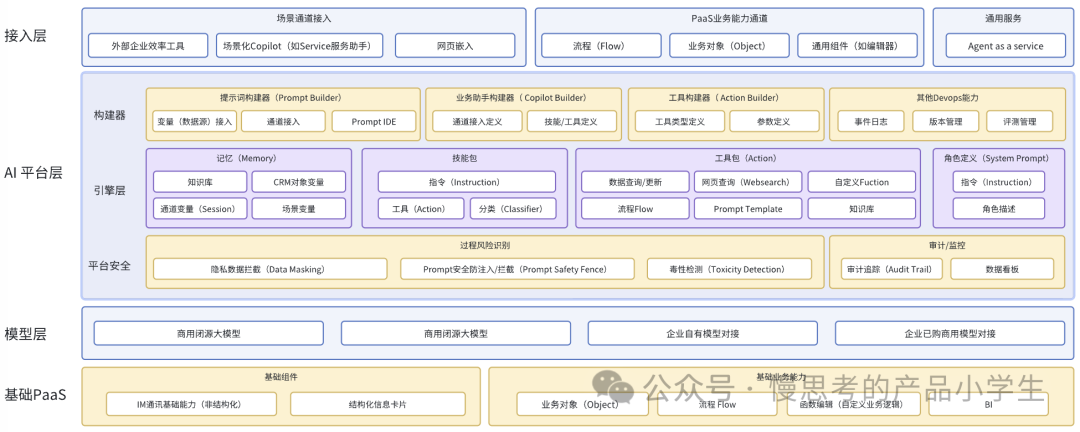Viewport: 1080px width, 432px height.
Task: Click 指令（Instruction） under 技能包
Action: pos(466,183)
